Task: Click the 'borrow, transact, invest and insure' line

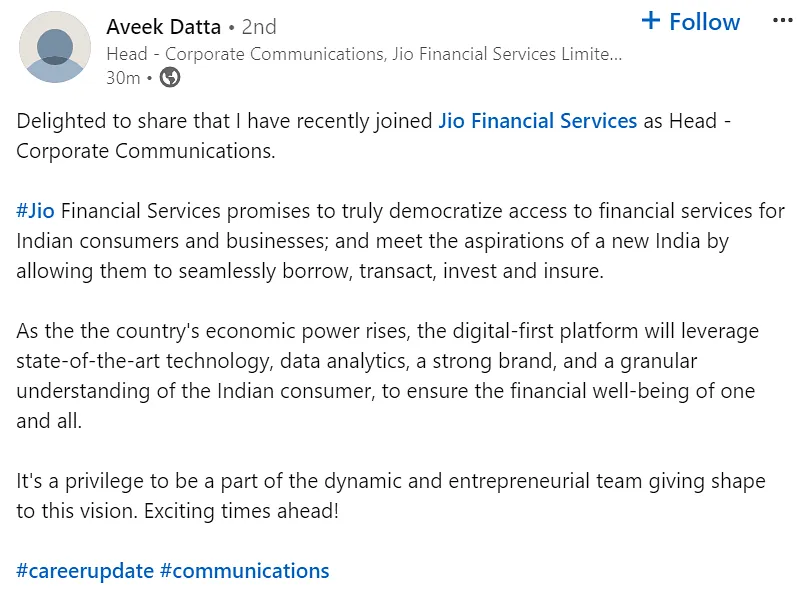Action: (443, 271)
